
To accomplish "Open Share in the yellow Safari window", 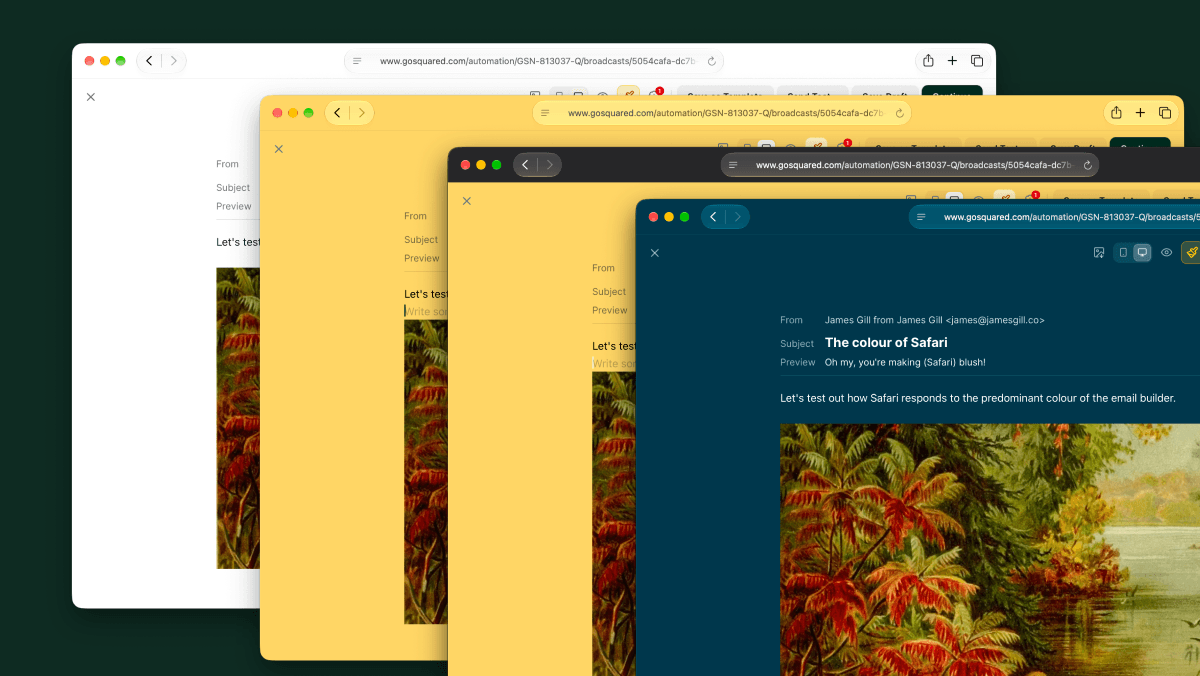I will click(x=1116, y=113).
